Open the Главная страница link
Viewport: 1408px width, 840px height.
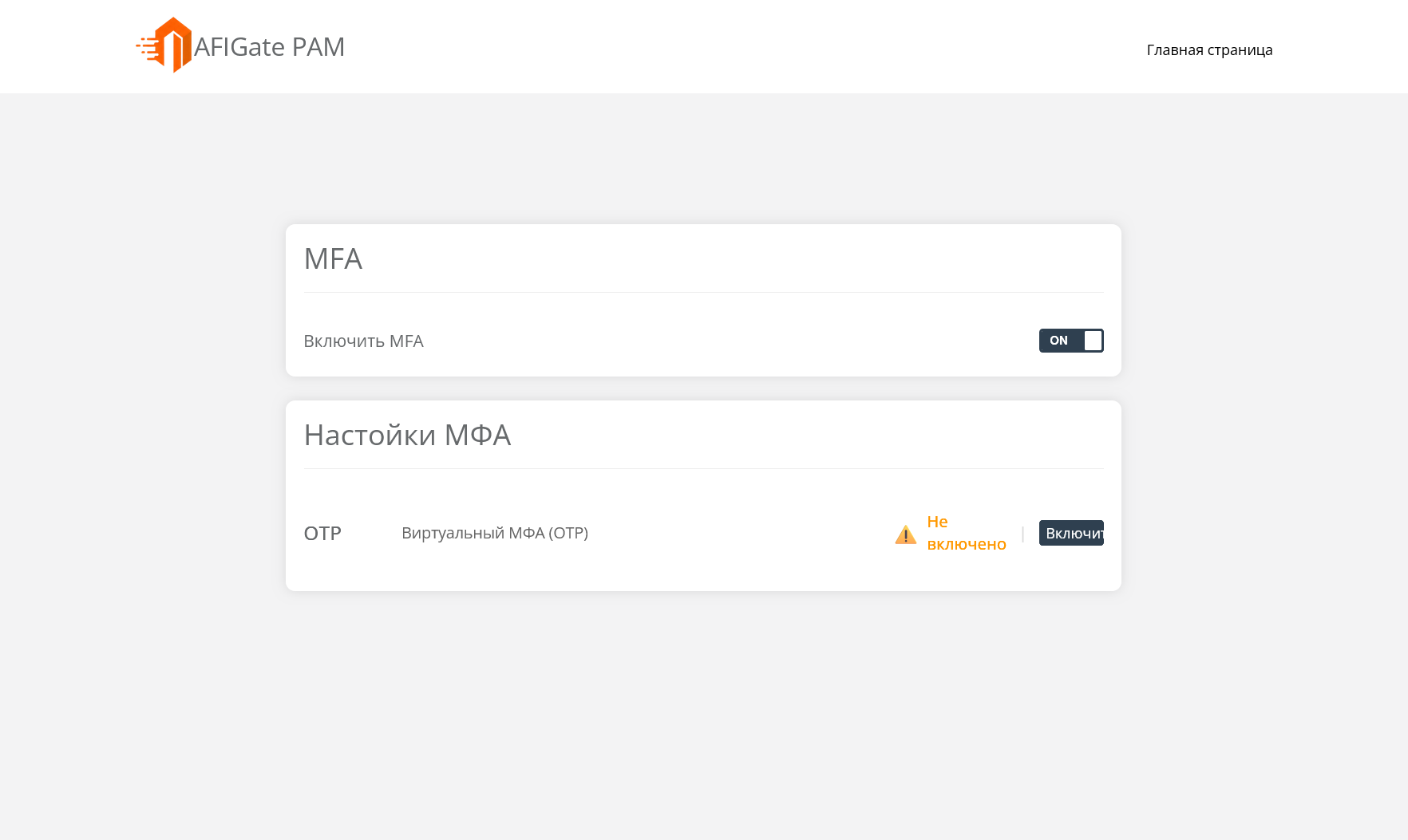point(1209,49)
